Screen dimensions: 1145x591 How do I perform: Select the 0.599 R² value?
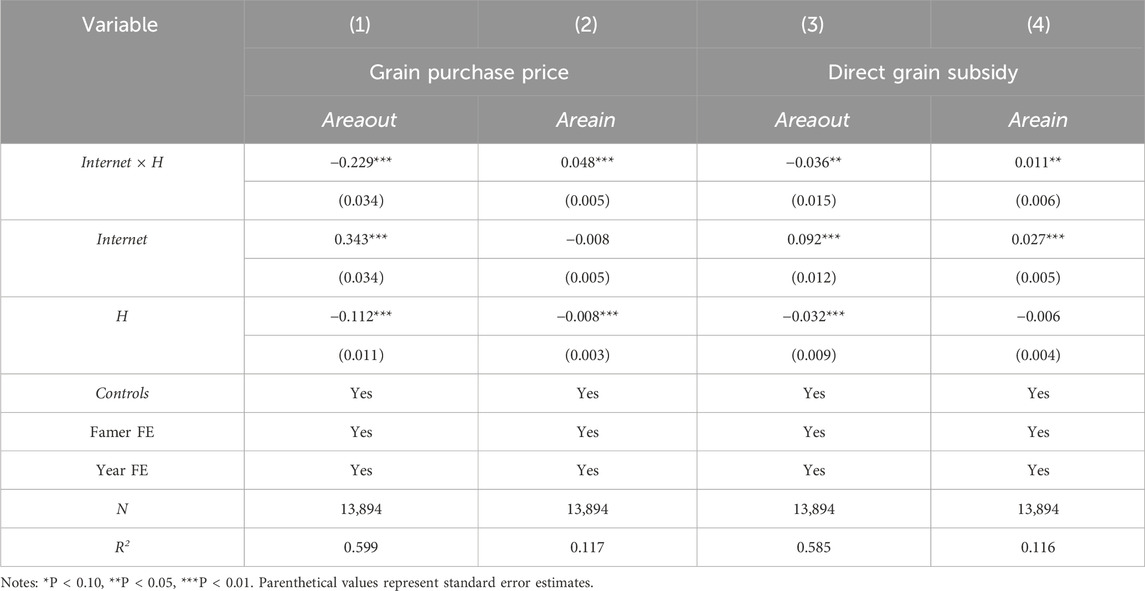tap(361, 547)
